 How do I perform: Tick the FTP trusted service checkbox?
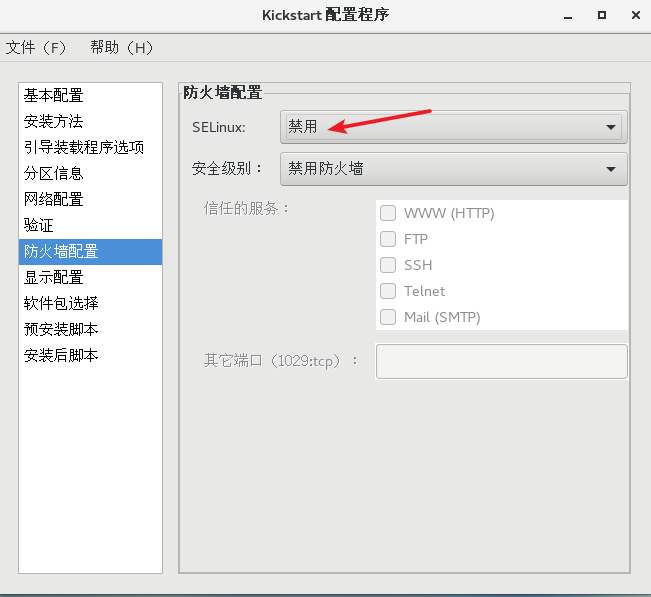point(388,239)
